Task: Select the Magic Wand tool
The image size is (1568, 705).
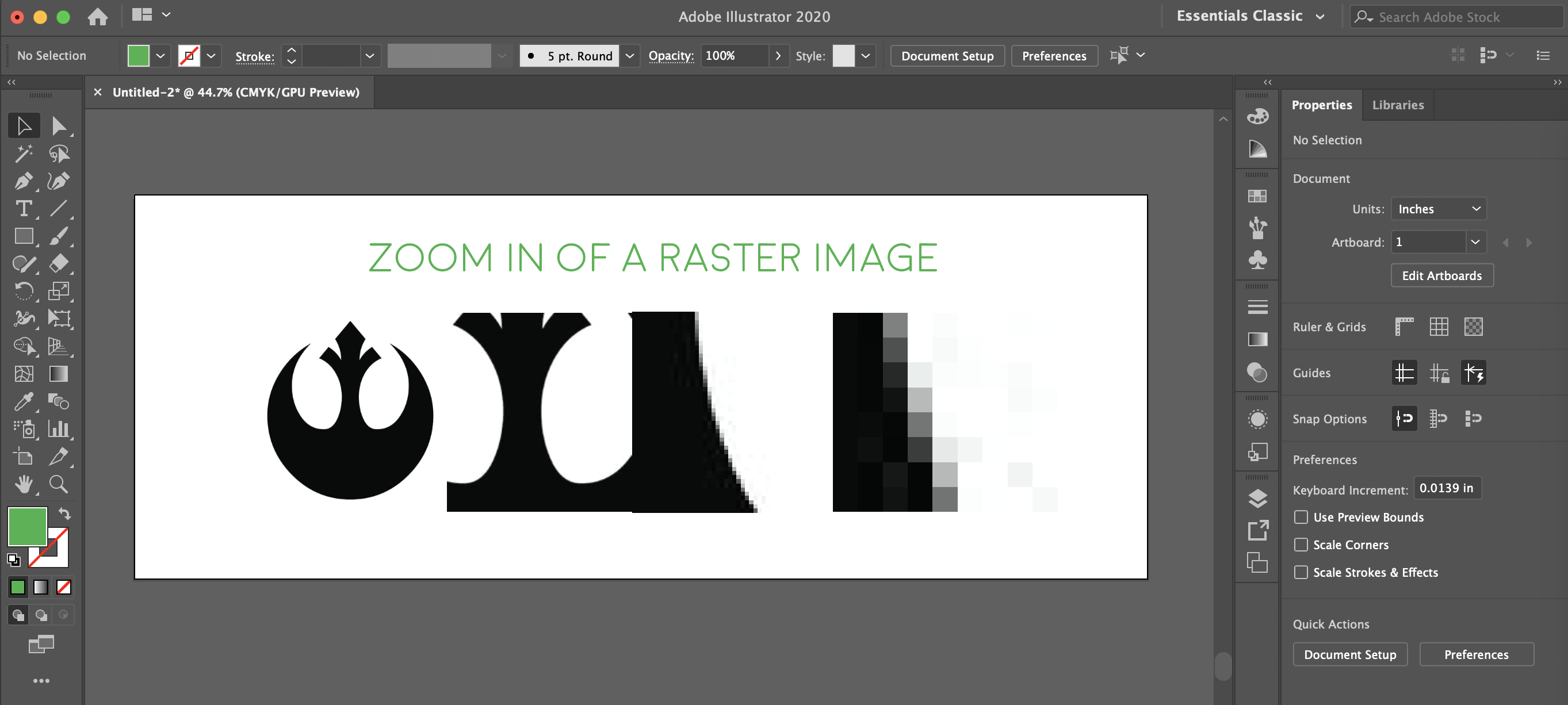Action: tap(23, 154)
